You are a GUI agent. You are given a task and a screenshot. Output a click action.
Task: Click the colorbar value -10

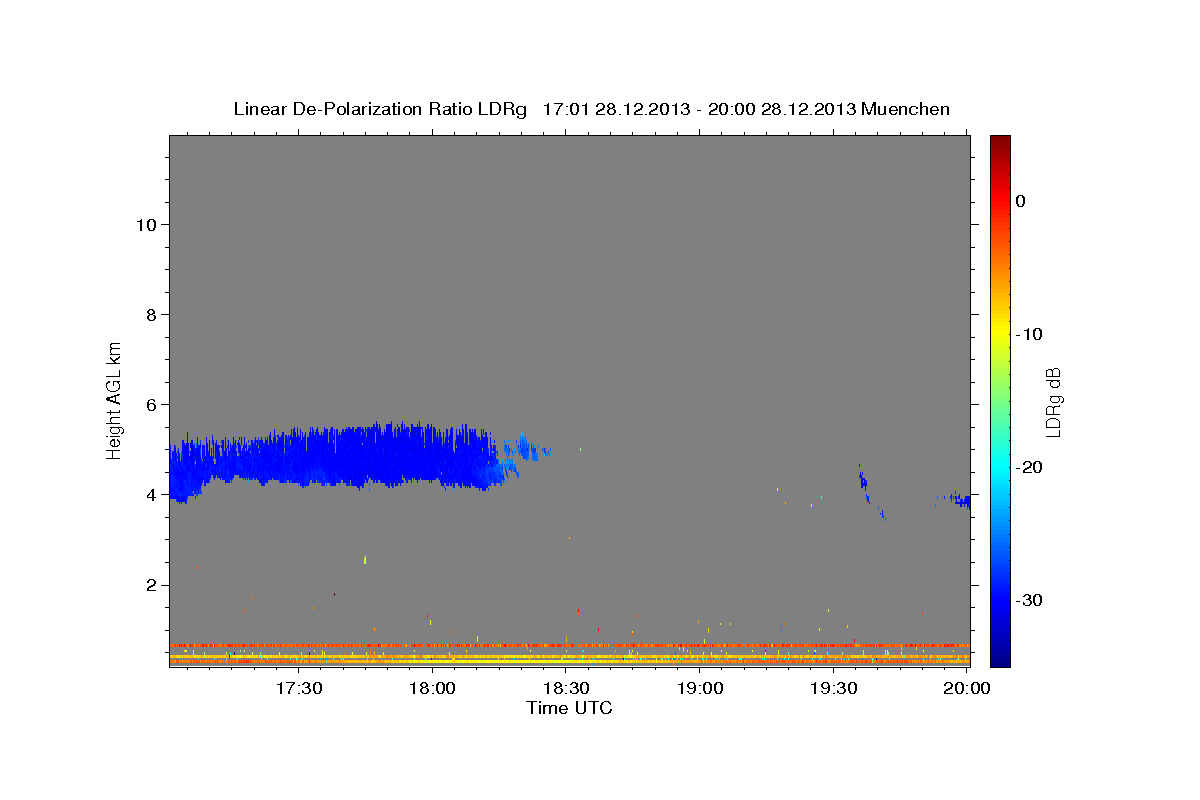pyautogui.click(x=1029, y=334)
